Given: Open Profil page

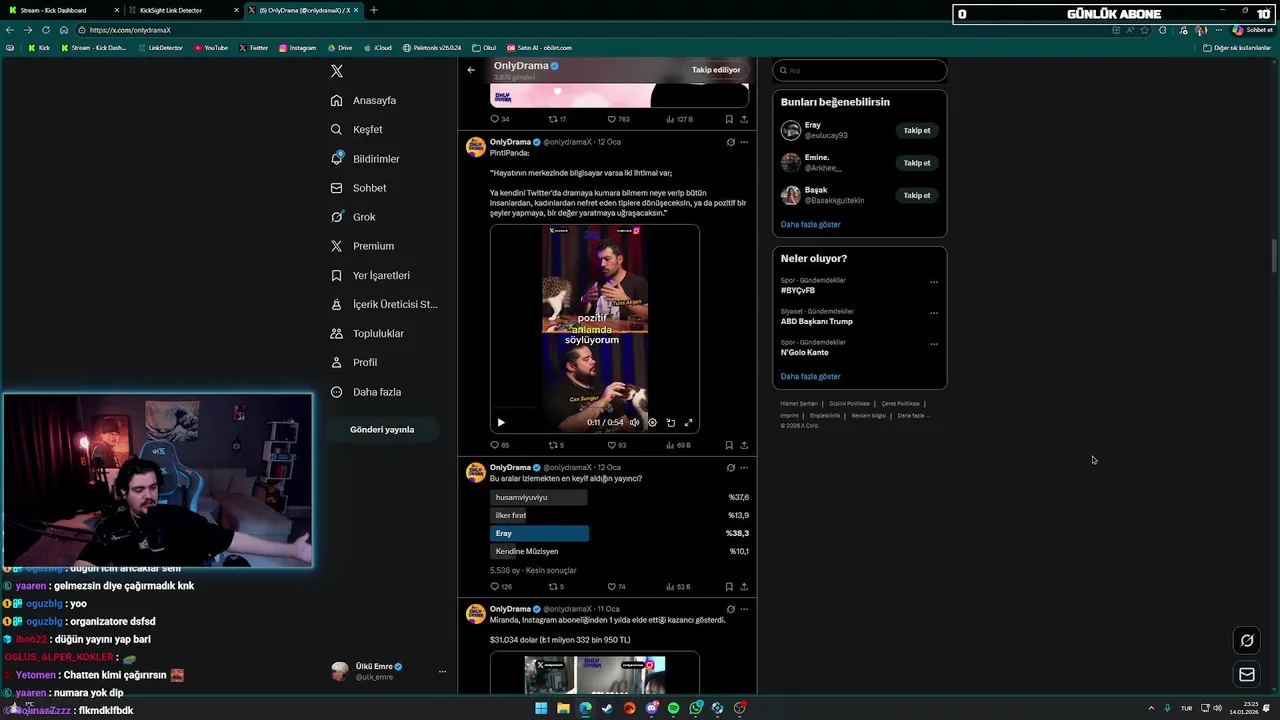Looking at the screenshot, I should [x=354, y=362].
